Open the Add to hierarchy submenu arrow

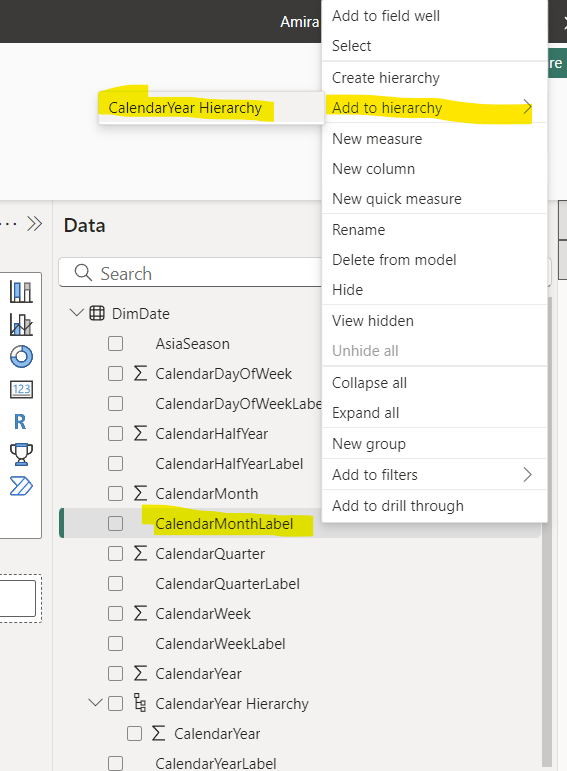[x=527, y=107]
